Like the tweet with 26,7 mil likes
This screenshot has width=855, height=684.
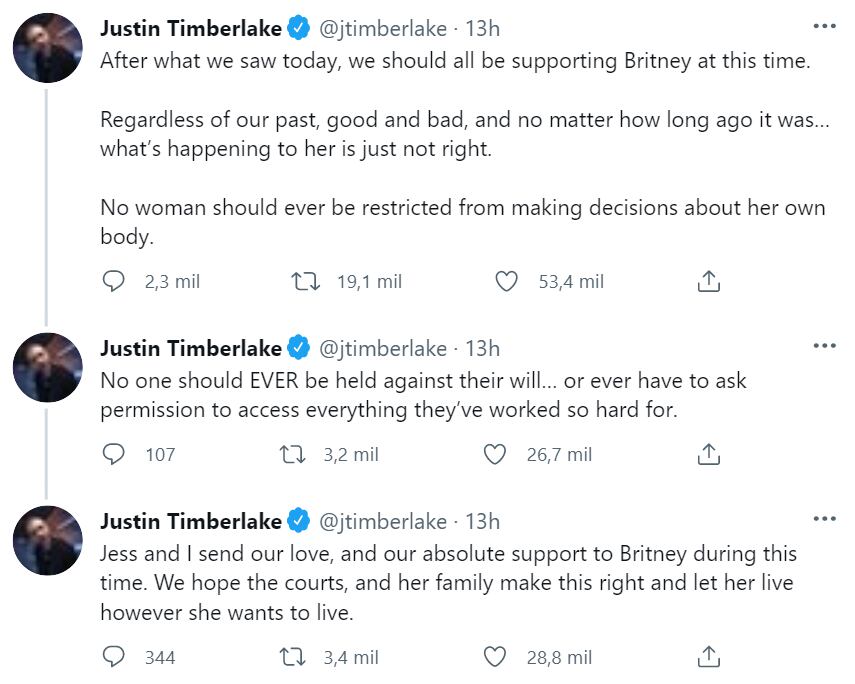(x=495, y=455)
